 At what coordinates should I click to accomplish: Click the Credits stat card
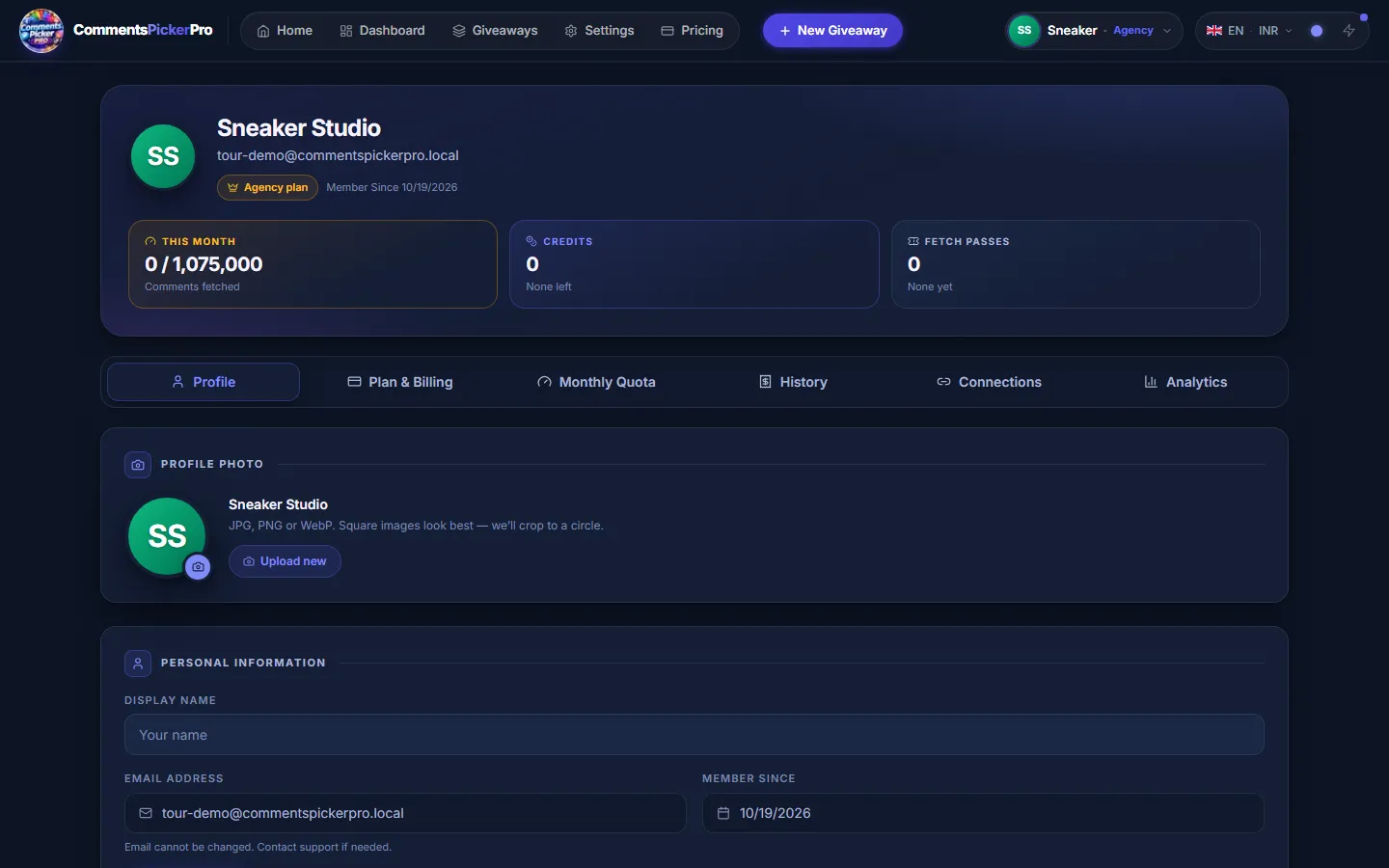[694, 264]
